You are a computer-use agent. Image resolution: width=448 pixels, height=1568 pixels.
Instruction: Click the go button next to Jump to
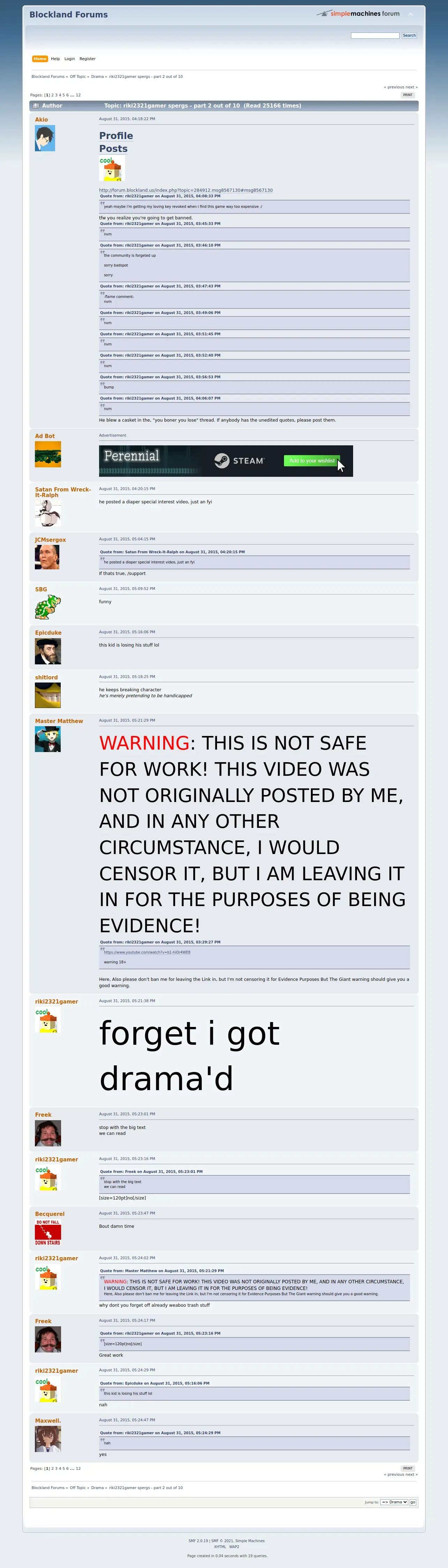[x=413, y=1502]
